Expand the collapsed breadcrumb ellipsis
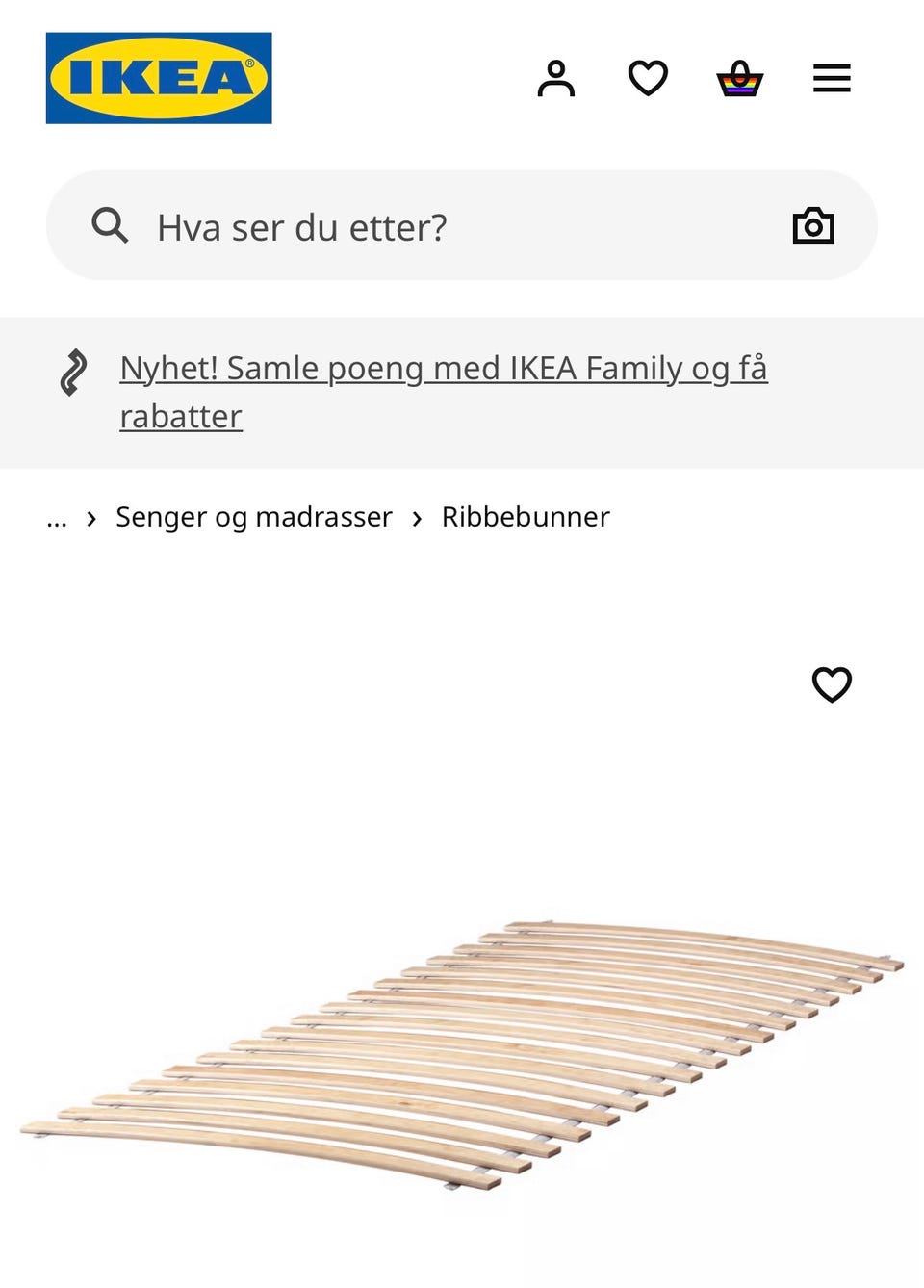Screen dimensions: 924x1288 (56, 517)
